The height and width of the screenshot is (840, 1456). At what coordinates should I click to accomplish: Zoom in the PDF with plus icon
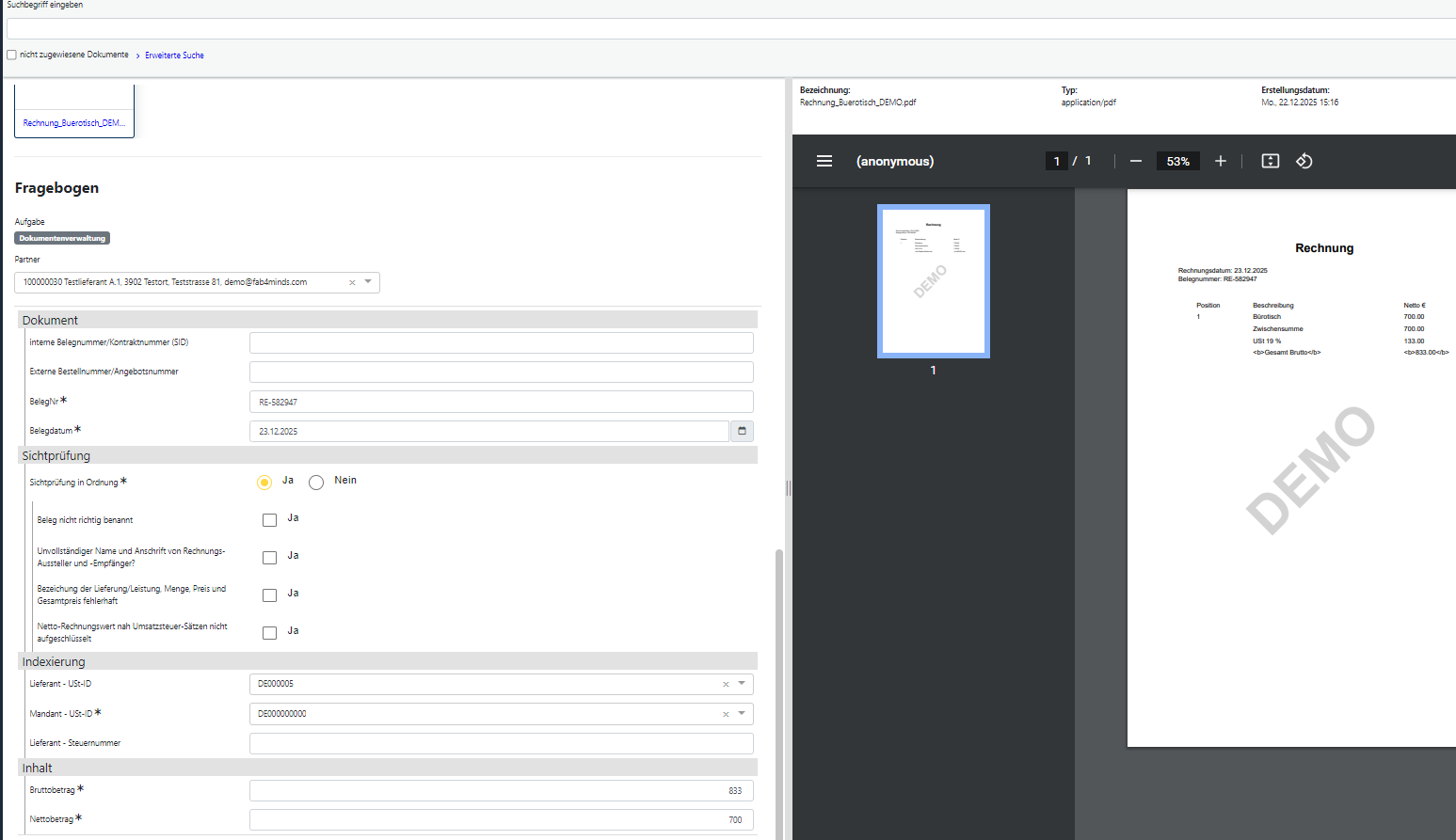pos(1220,161)
